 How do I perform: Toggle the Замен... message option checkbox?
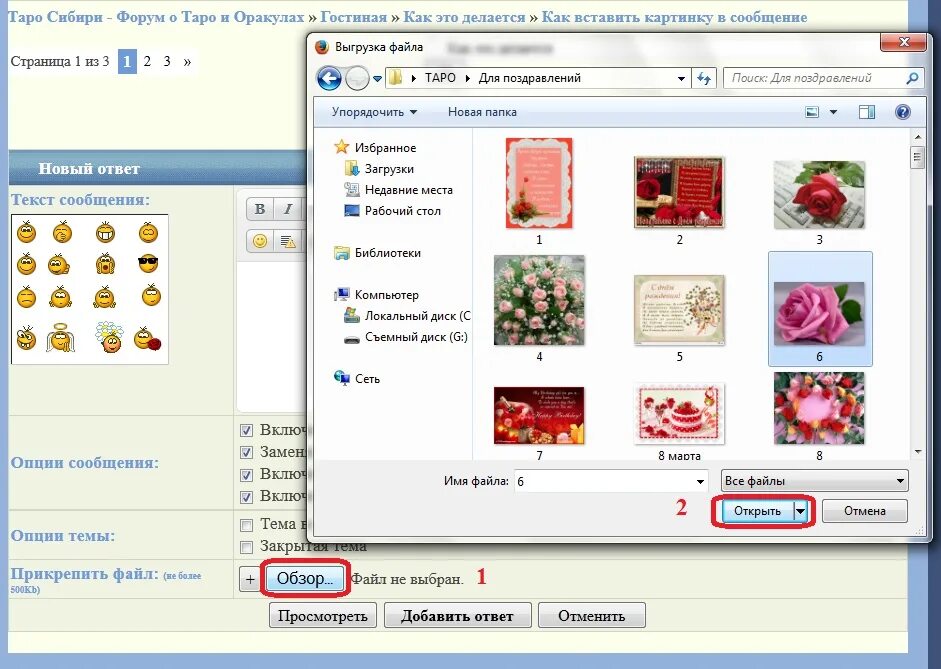(x=246, y=452)
